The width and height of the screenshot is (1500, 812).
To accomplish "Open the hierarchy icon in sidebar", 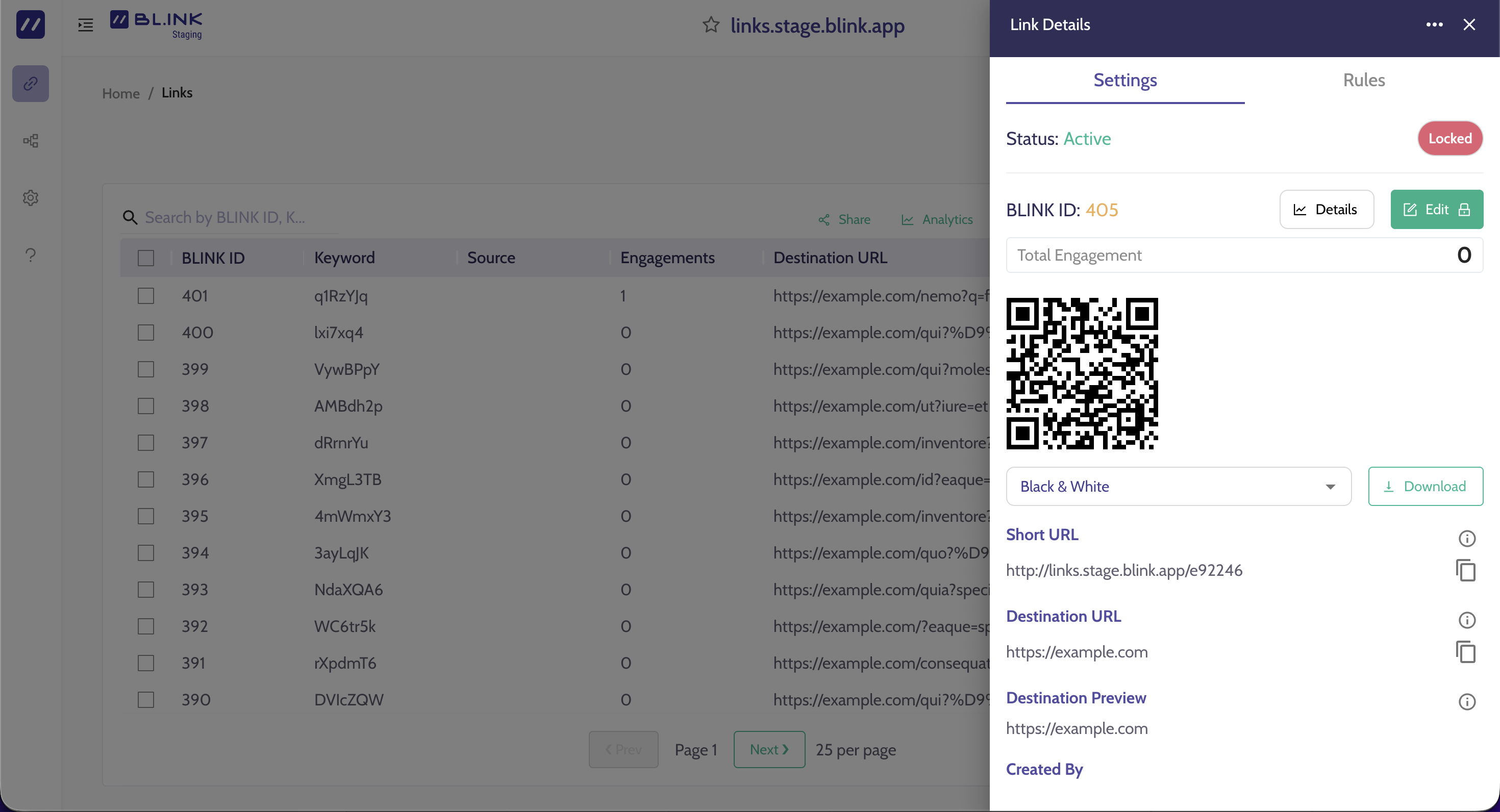I will point(30,141).
